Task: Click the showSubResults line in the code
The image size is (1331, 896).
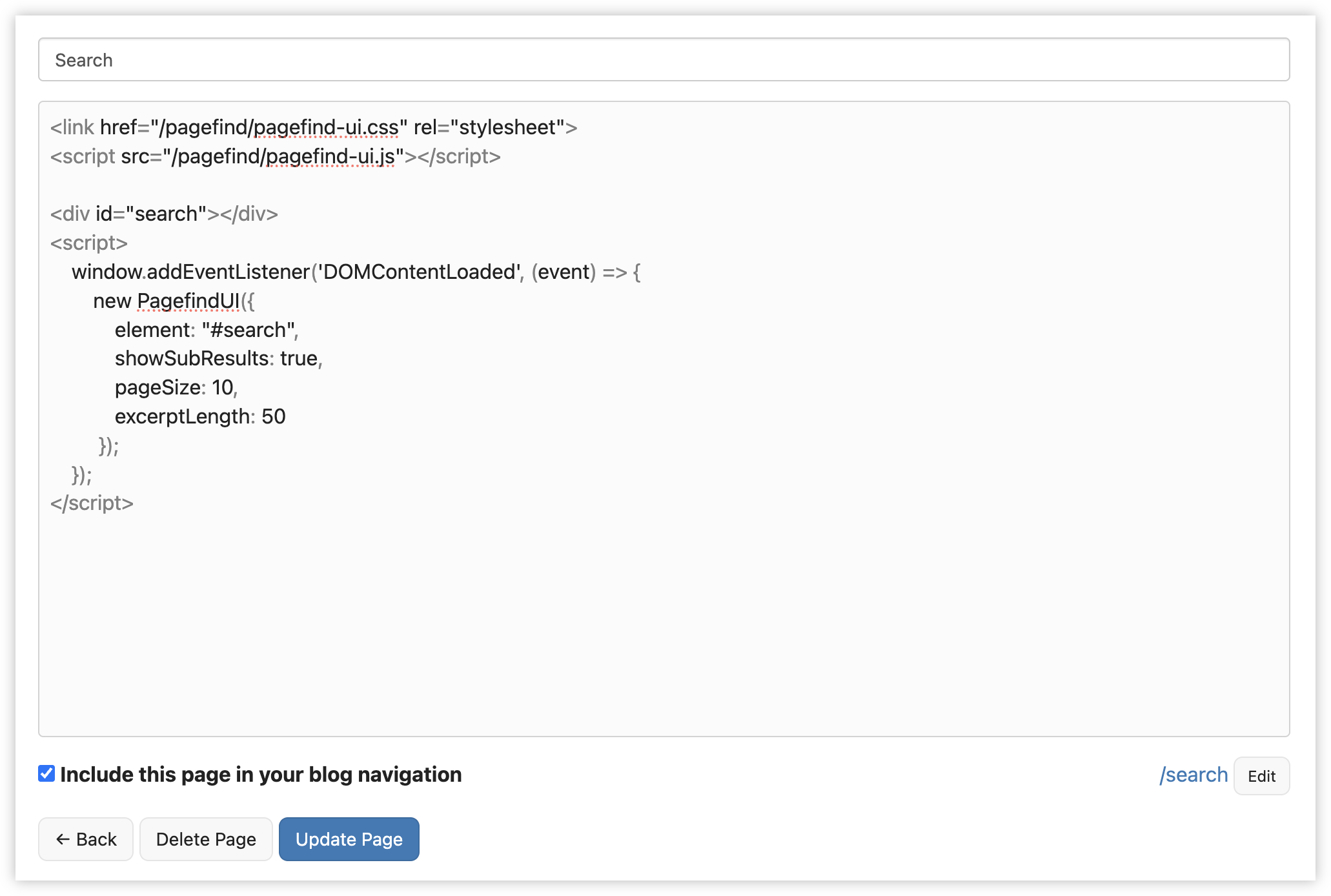Action: click(x=218, y=358)
